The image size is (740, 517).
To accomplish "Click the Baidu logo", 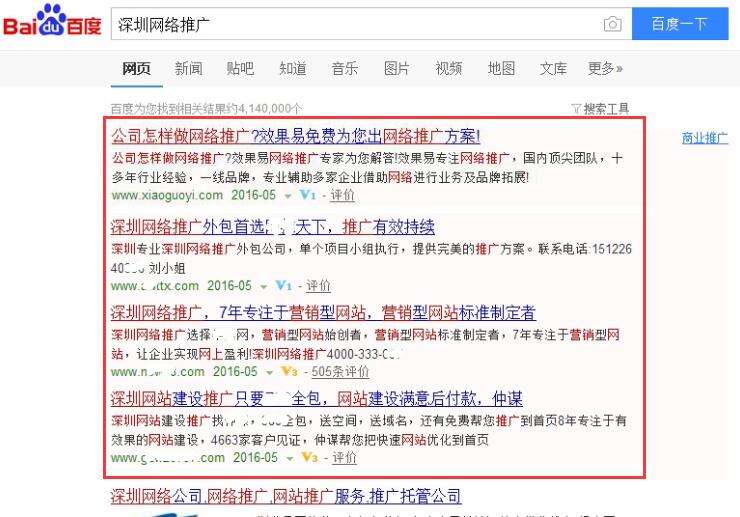I will (x=52, y=21).
